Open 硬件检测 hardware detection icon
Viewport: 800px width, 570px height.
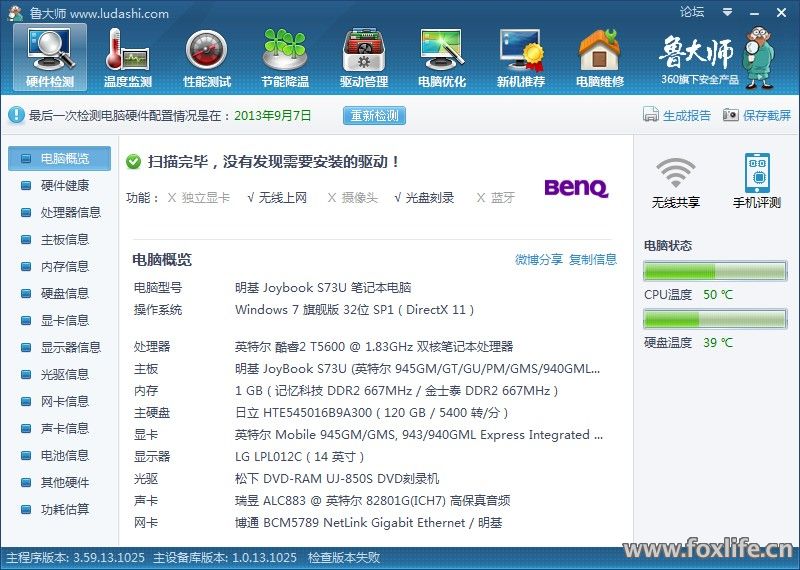coord(49,57)
